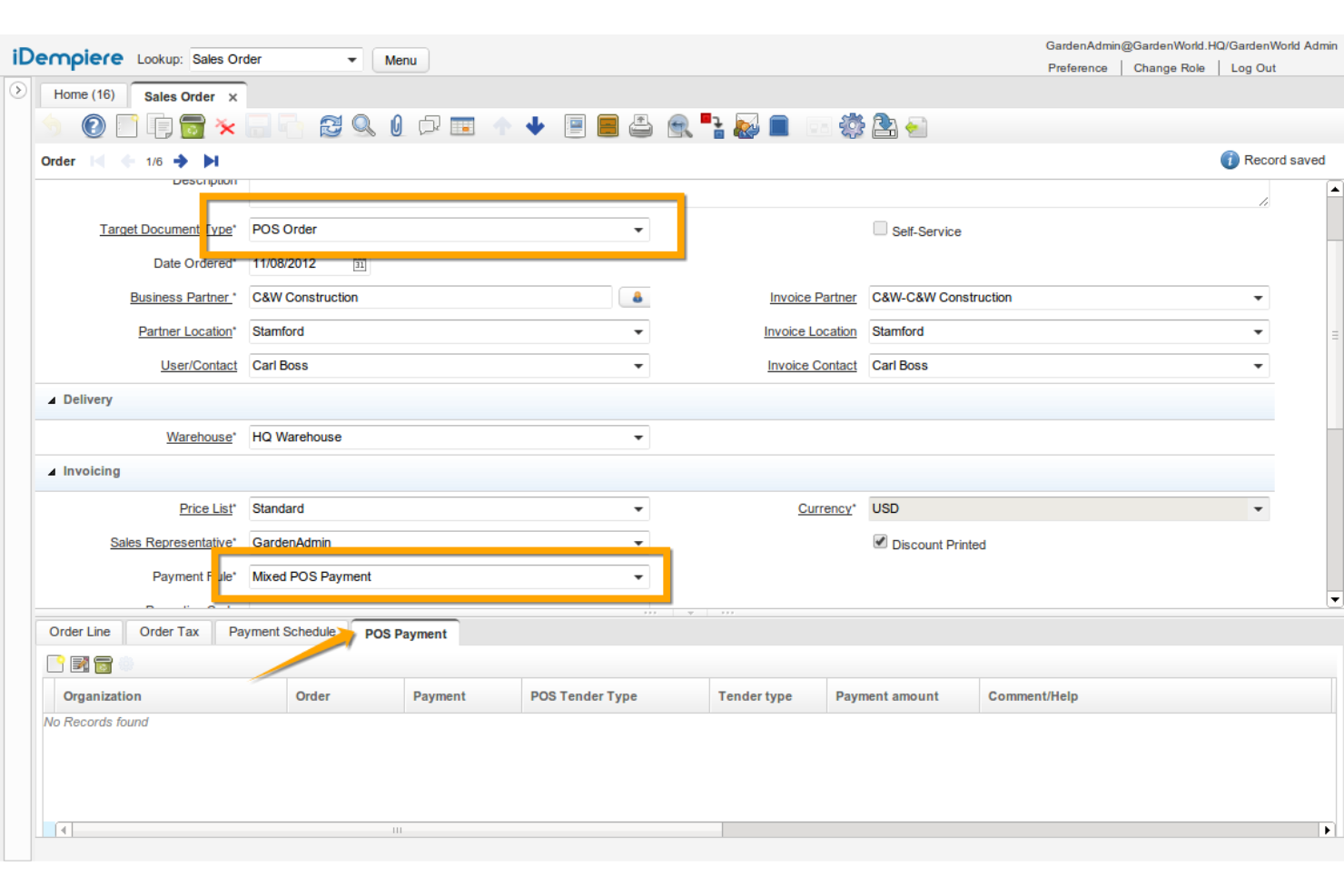Image resolution: width=1344 pixels, height=896 pixels.
Task: Open the Order Line tab
Action: pos(80,632)
